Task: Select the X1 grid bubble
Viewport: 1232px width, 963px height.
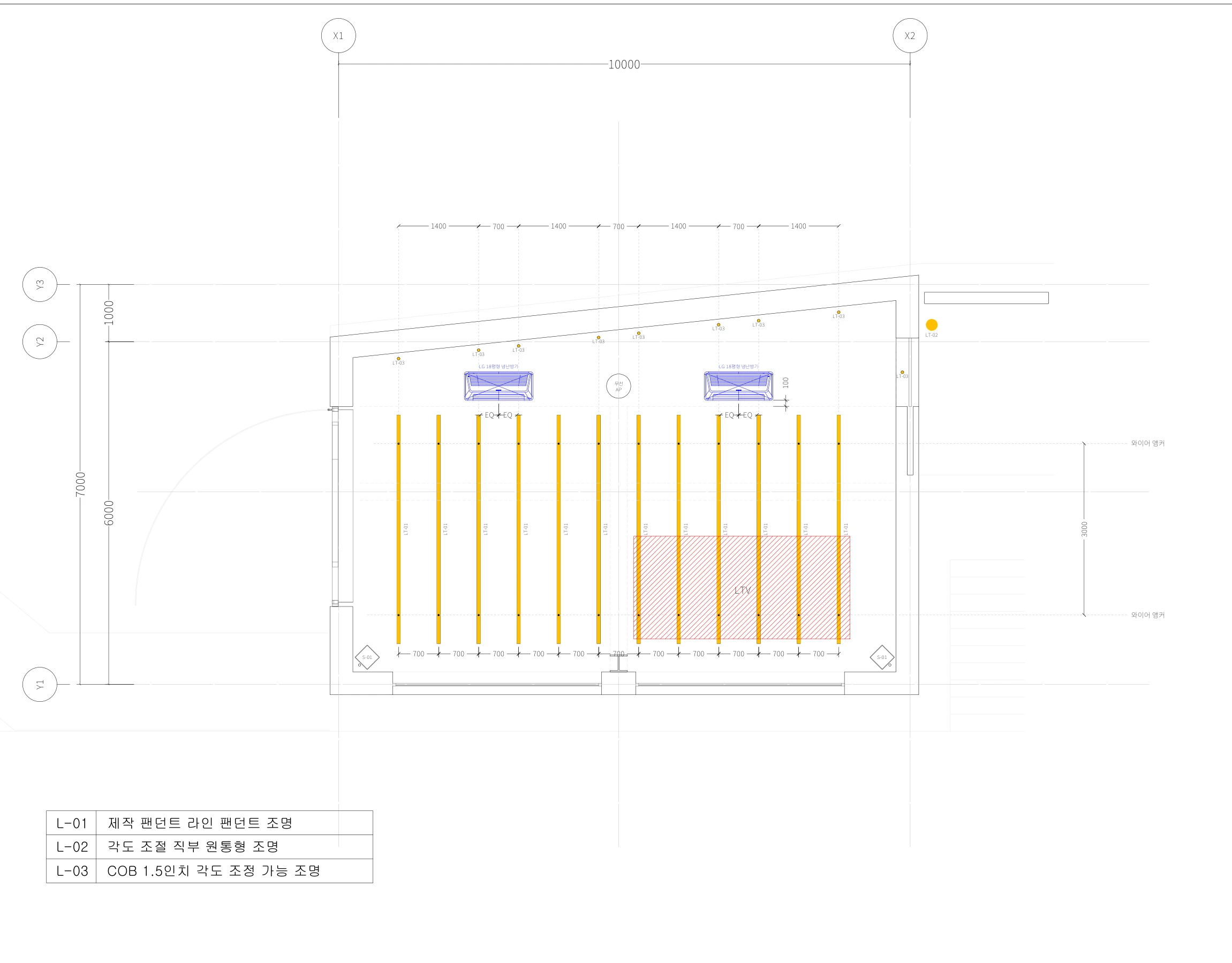Action: [338, 35]
